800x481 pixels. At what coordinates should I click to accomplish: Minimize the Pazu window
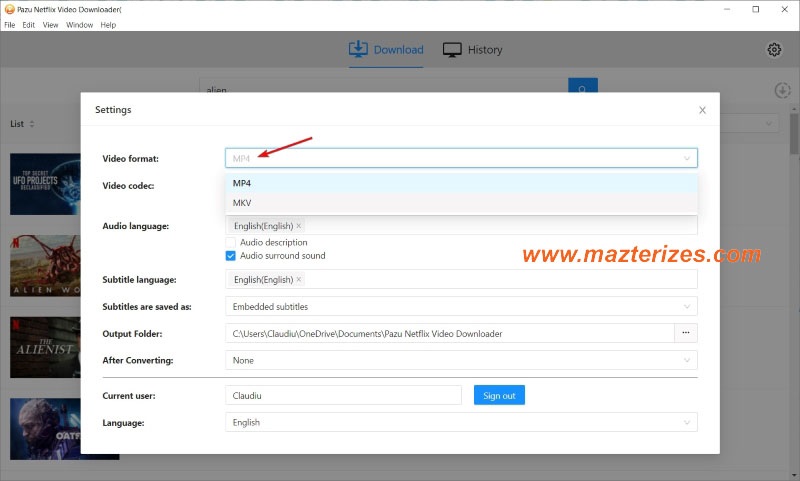point(727,9)
